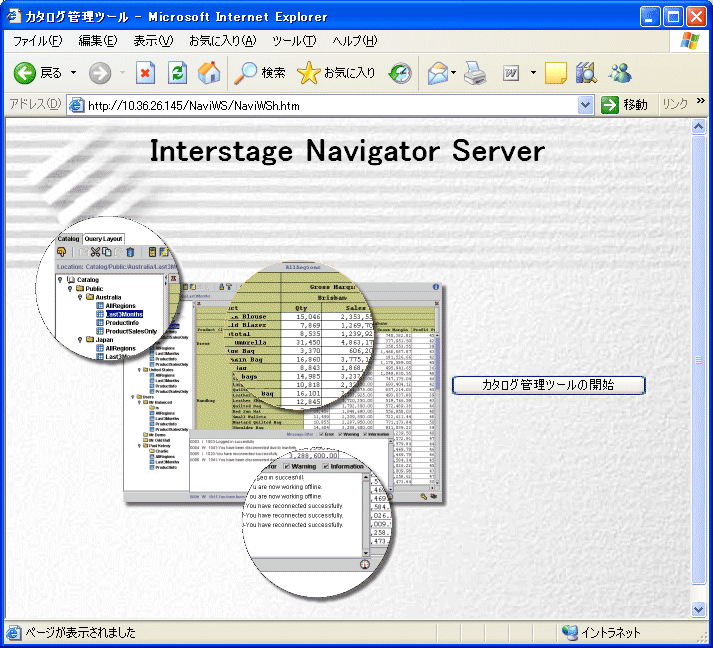Screen dimensions: 713x648
Task: Click カタログ管理ツールの開始 button
Action: point(548,385)
